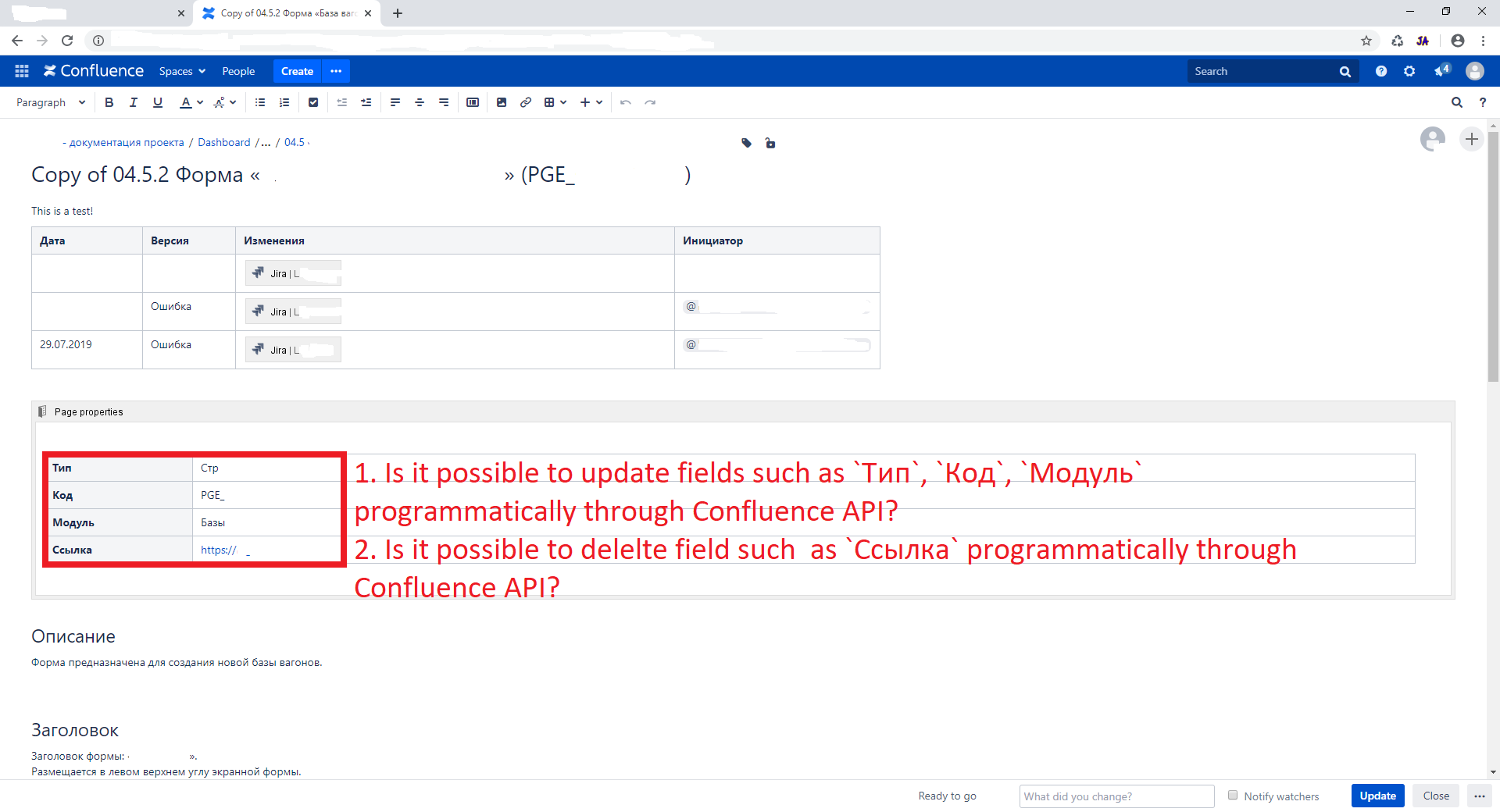The height and width of the screenshot is (812, 1500).
Task: Click the Update button
Action: click(x=1377, y=795)
